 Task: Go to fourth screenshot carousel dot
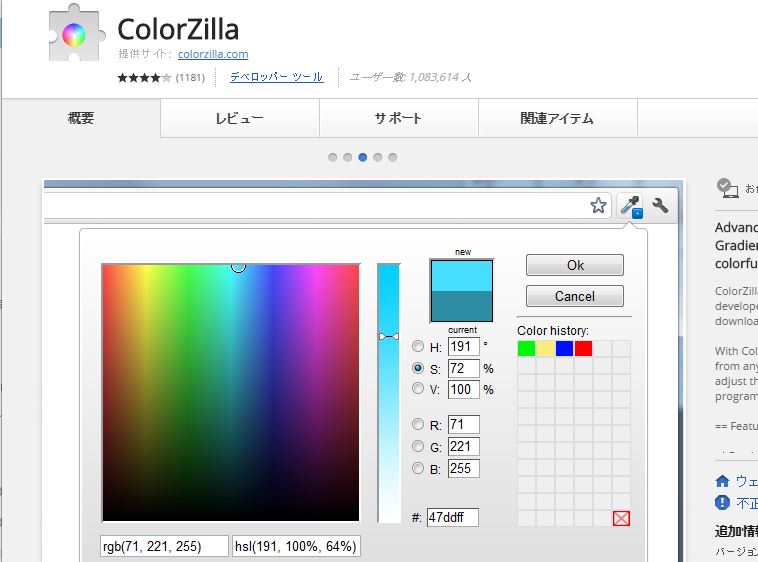pos(378,157)
